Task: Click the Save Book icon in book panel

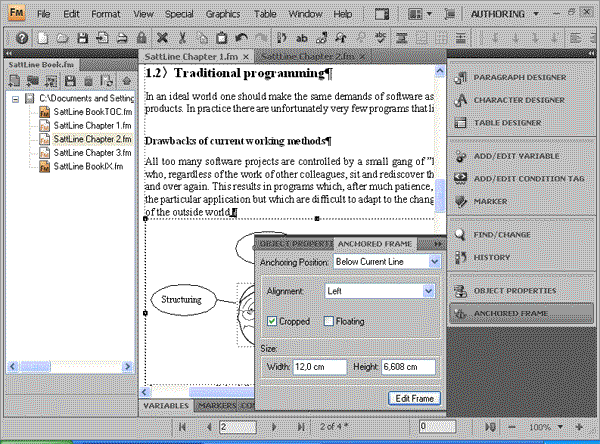Action: coord(71,82)
